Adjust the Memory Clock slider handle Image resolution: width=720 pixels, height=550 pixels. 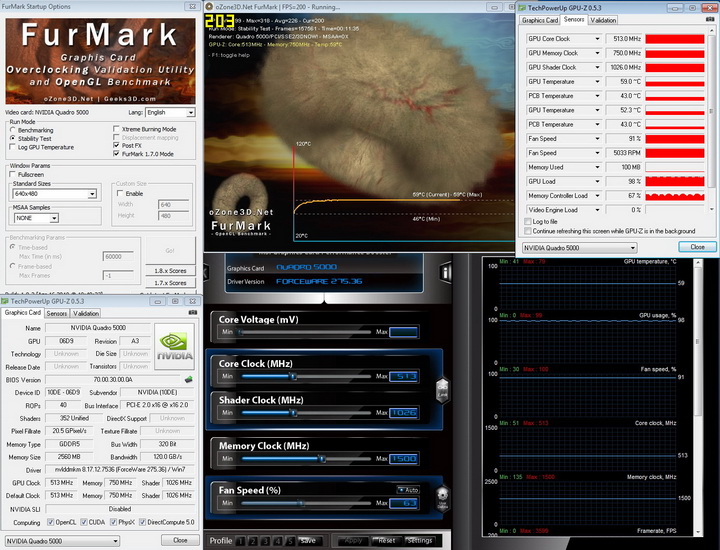pyautogui.click(x=322, y=459)
